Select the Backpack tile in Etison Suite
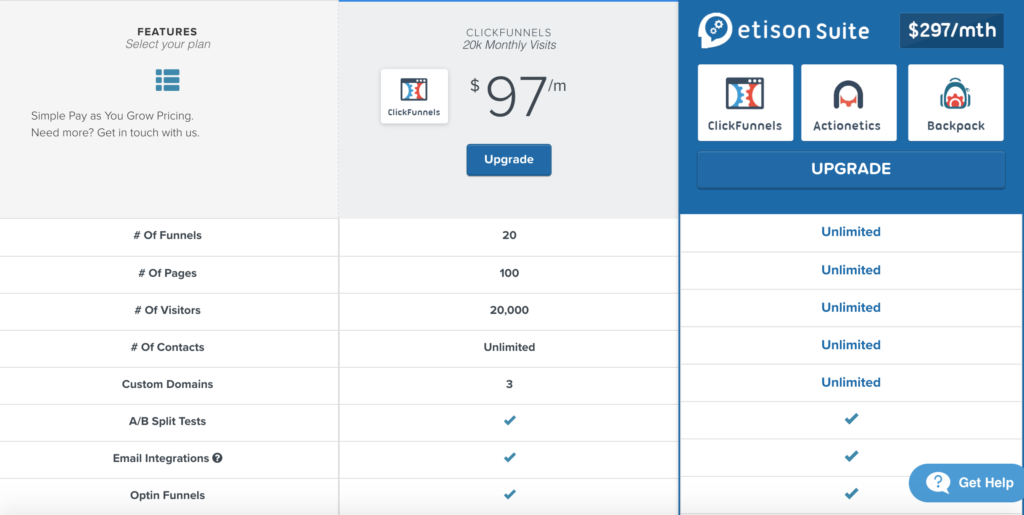Image resolution: width=1024 pixels, height=515 pixels. tap(955, 102)
